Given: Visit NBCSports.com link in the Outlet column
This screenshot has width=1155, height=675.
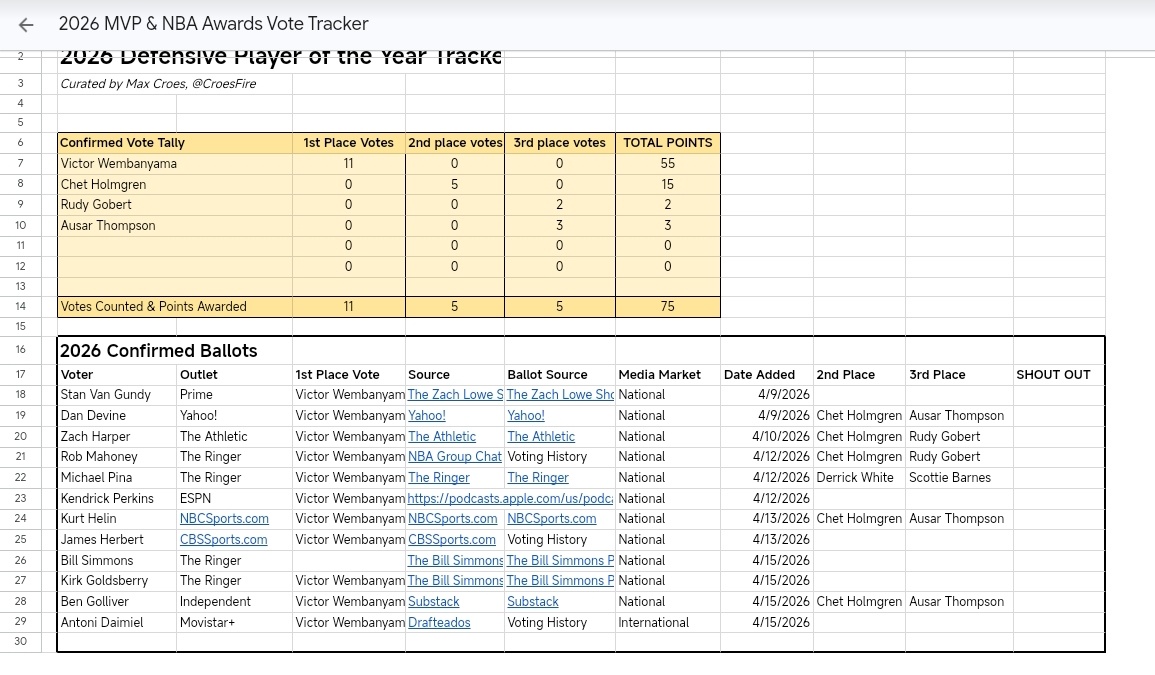Looking at the screenshot, I should 224,519.
